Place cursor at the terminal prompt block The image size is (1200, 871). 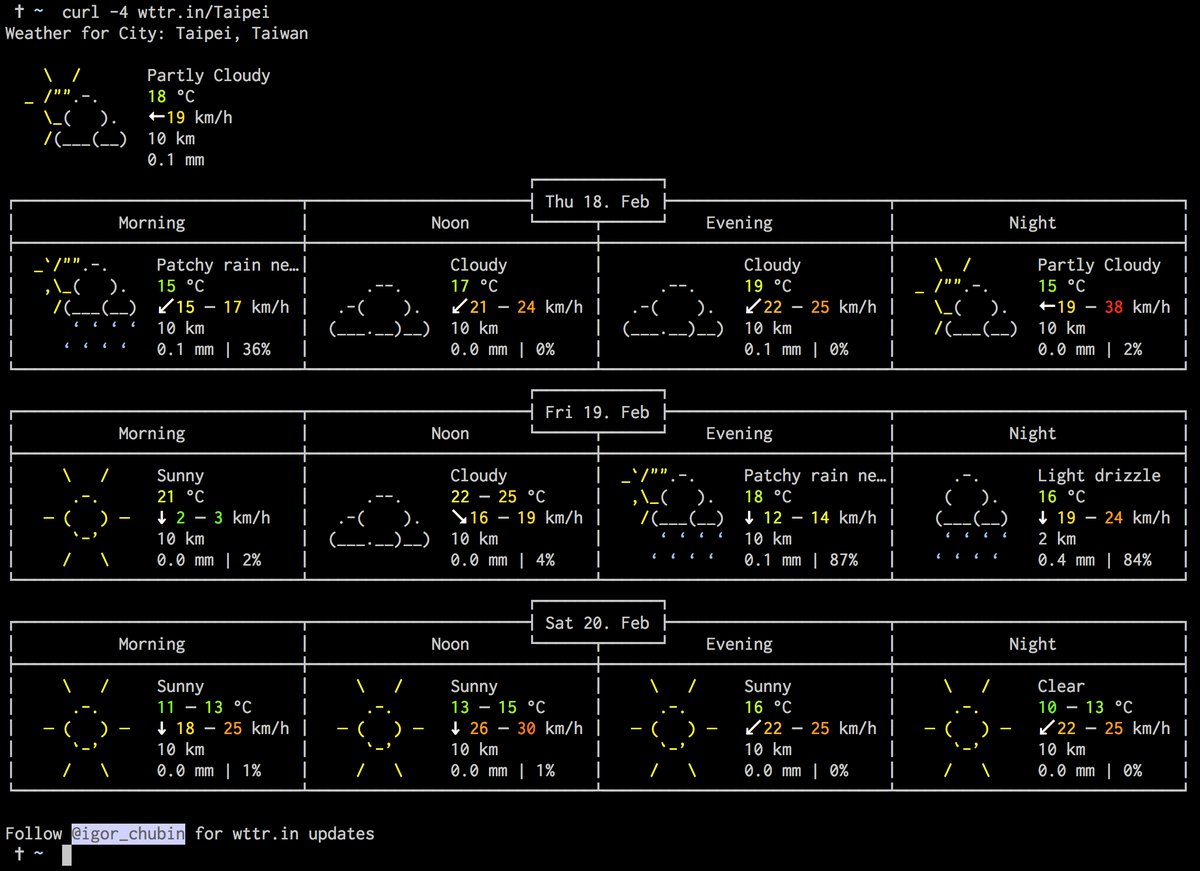click(67, 855)
